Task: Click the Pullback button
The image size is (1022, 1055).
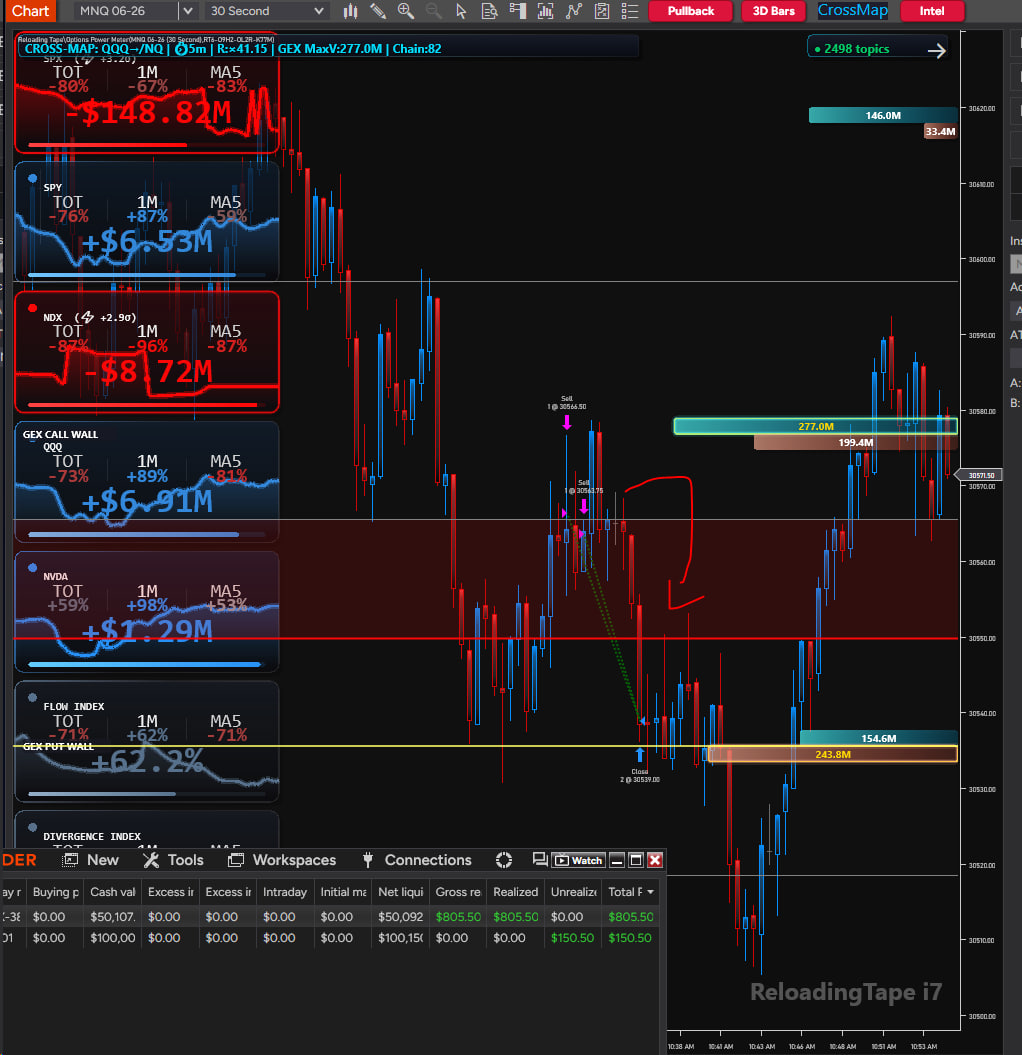Action: [x=690, y=11]
